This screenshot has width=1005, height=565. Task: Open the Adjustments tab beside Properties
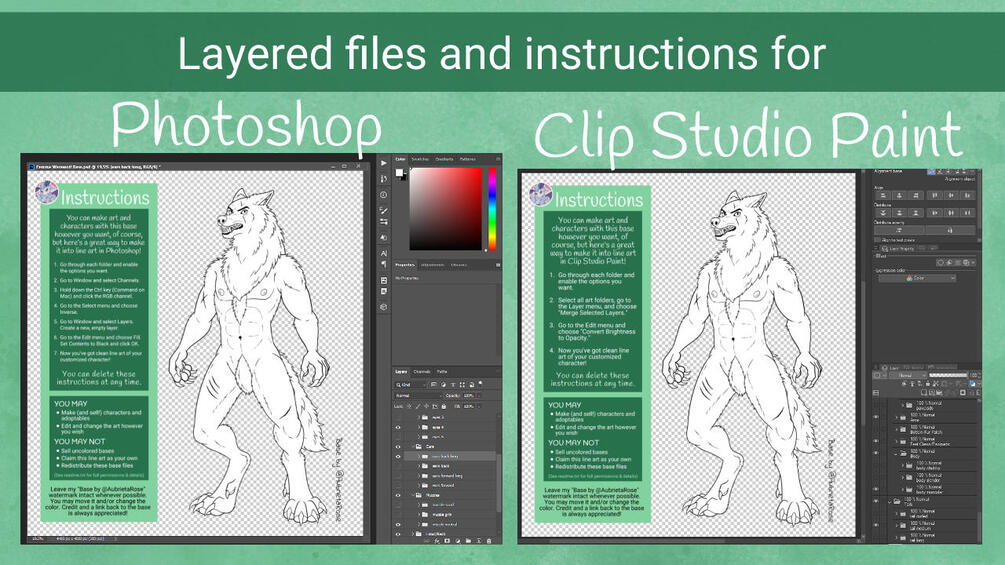tap(432, 265)
